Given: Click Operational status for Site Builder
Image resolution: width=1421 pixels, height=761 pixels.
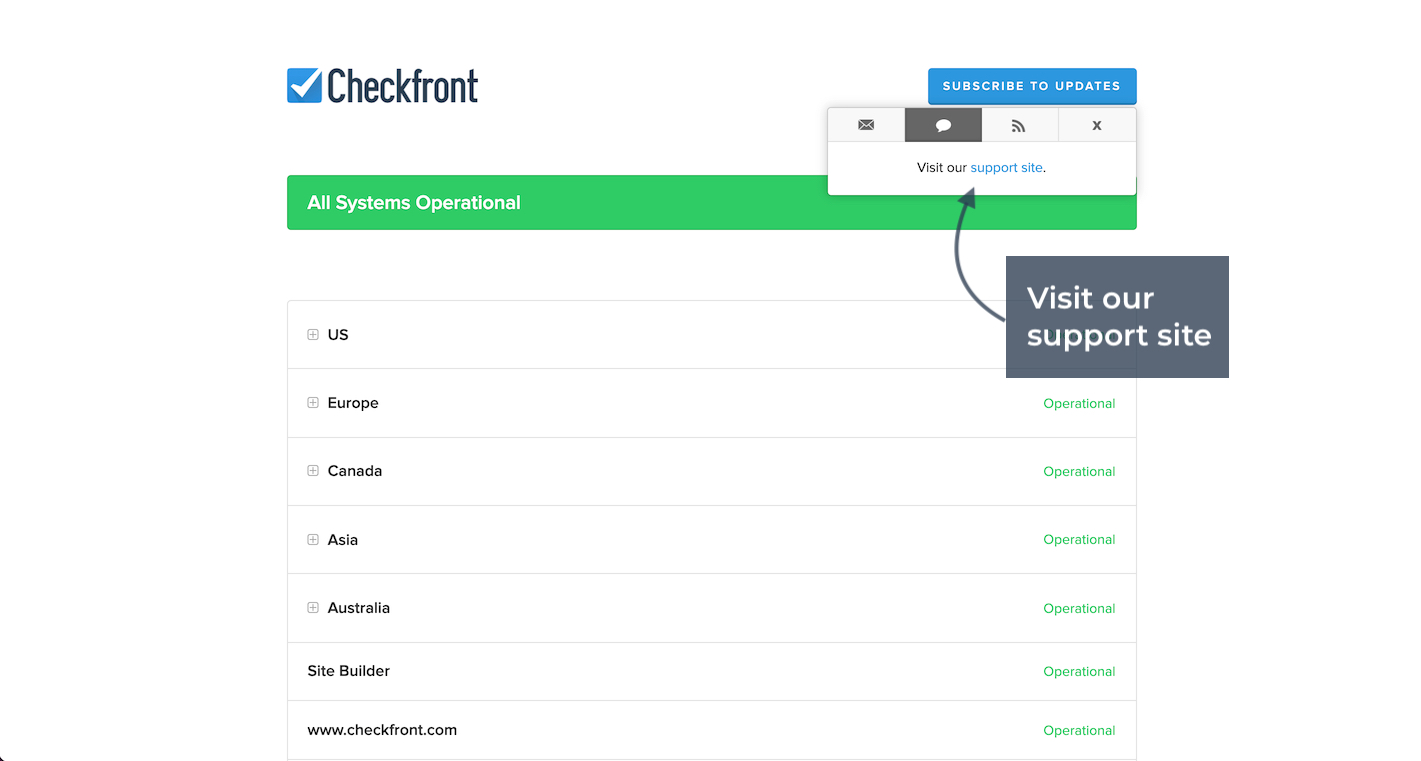Looking at the screenshot, I should point(1079,672).
